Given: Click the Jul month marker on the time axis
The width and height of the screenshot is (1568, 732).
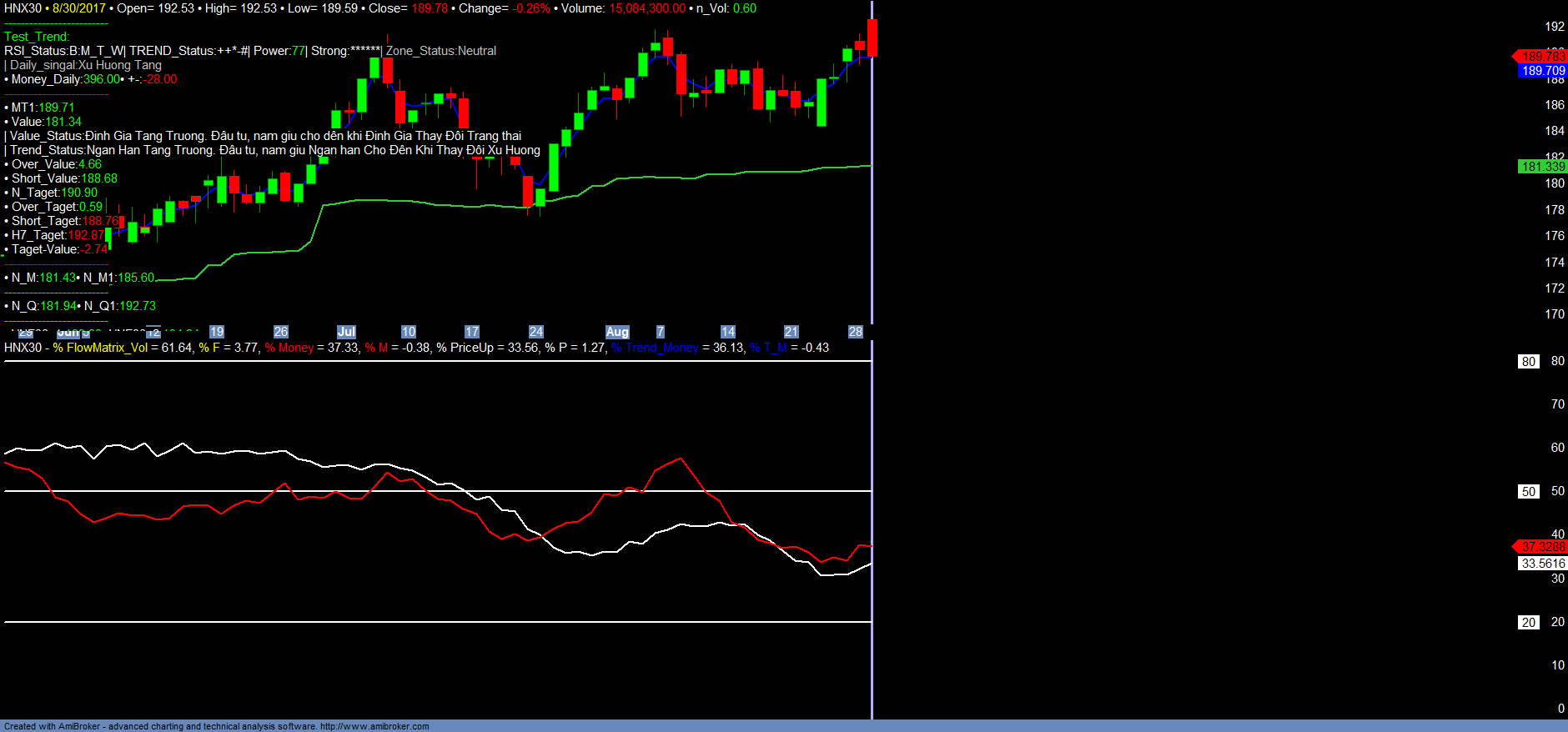Looking at the screenshot, I should (346, 332).
